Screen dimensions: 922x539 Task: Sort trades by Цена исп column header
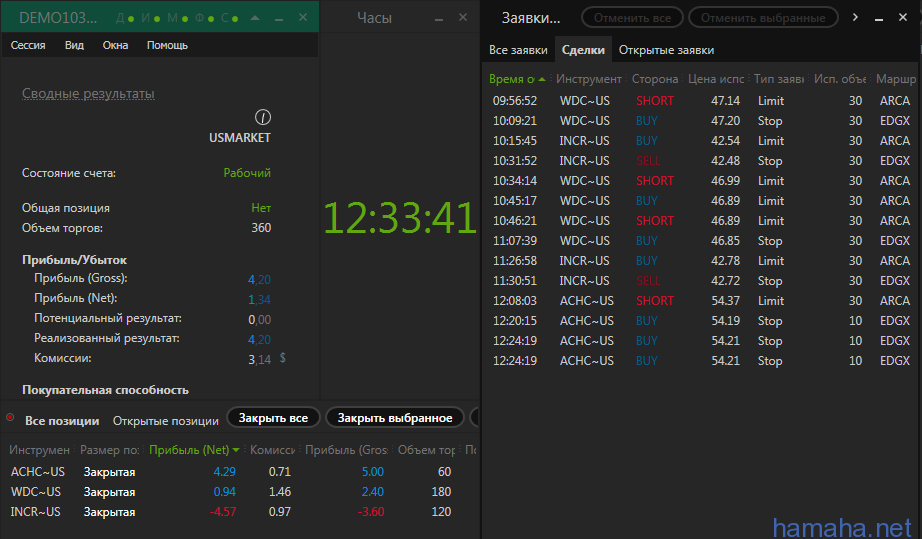pyautogui.click(x=716, y=79)
